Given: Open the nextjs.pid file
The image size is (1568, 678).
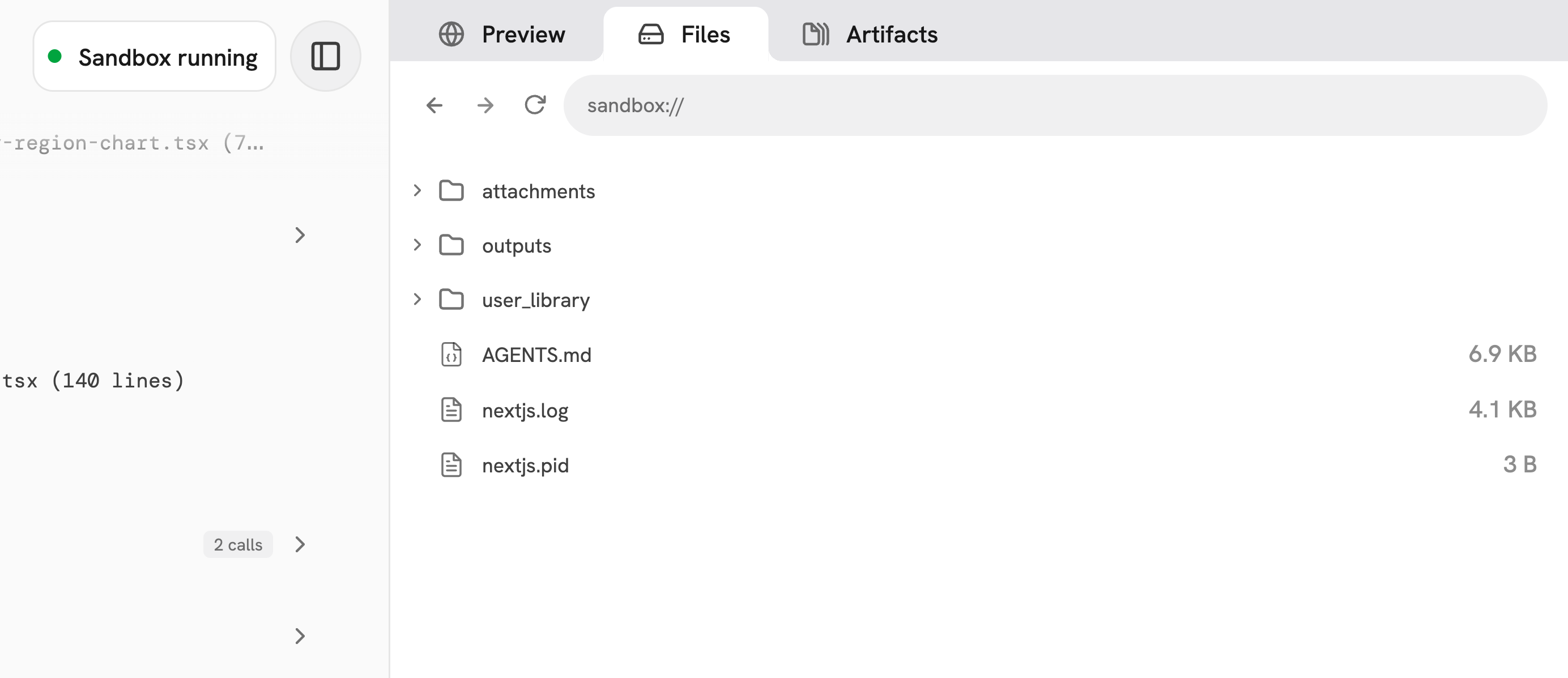Looking at the screenshot, I should point(525,466).
